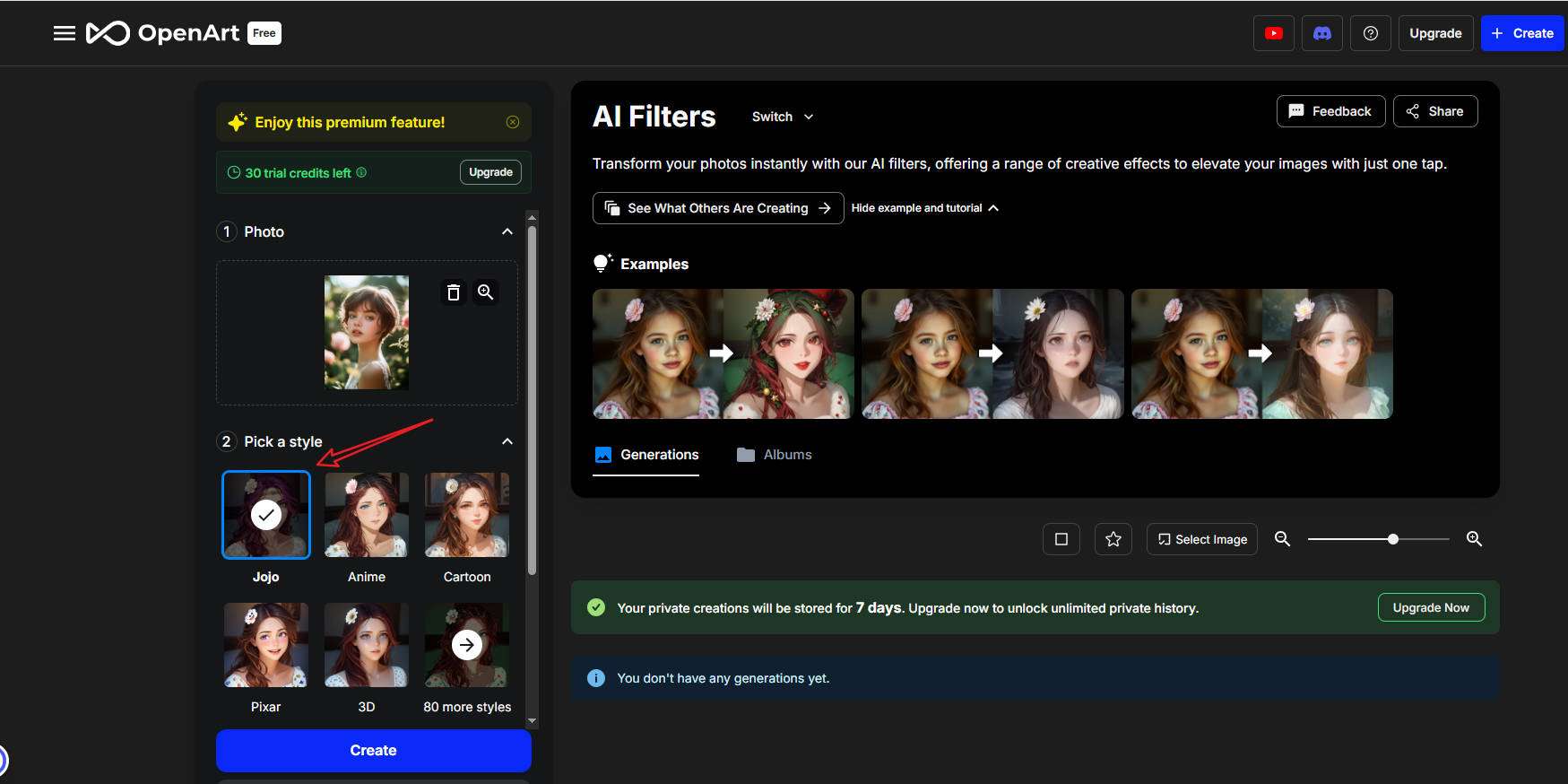Share the AI Filters page
1568x784 pixels.
[x=1435, y=111]
